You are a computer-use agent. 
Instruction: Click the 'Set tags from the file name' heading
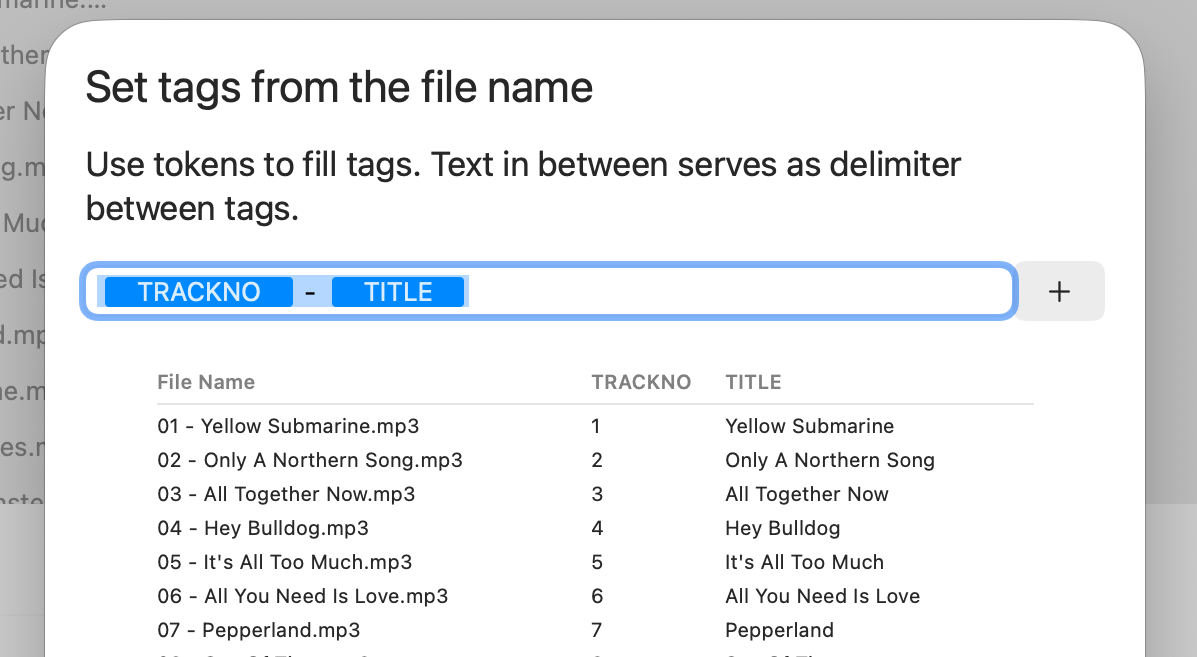339,88
